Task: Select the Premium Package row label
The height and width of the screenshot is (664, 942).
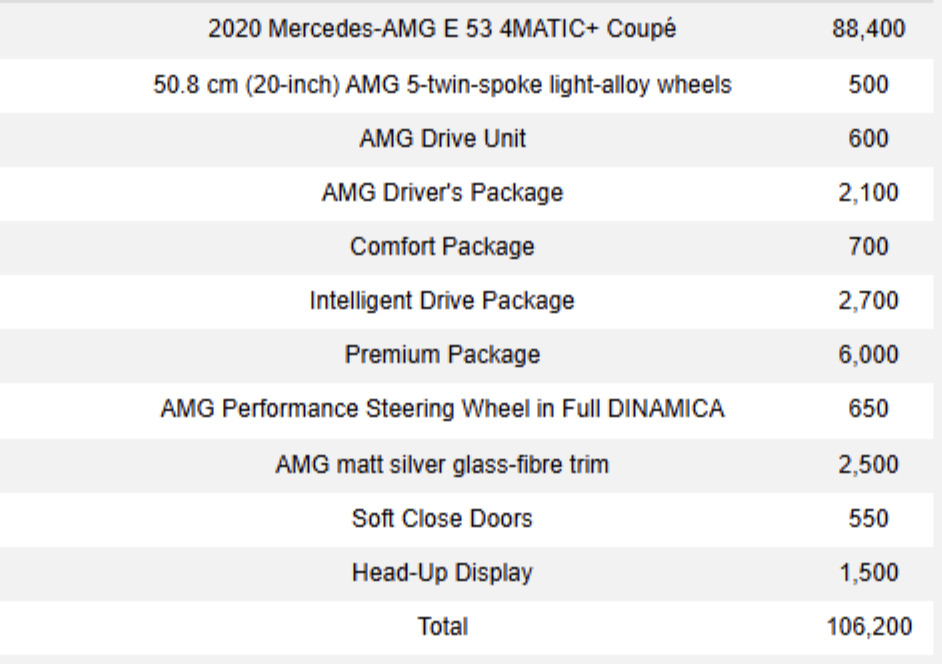Action: [x=442, y=355]
